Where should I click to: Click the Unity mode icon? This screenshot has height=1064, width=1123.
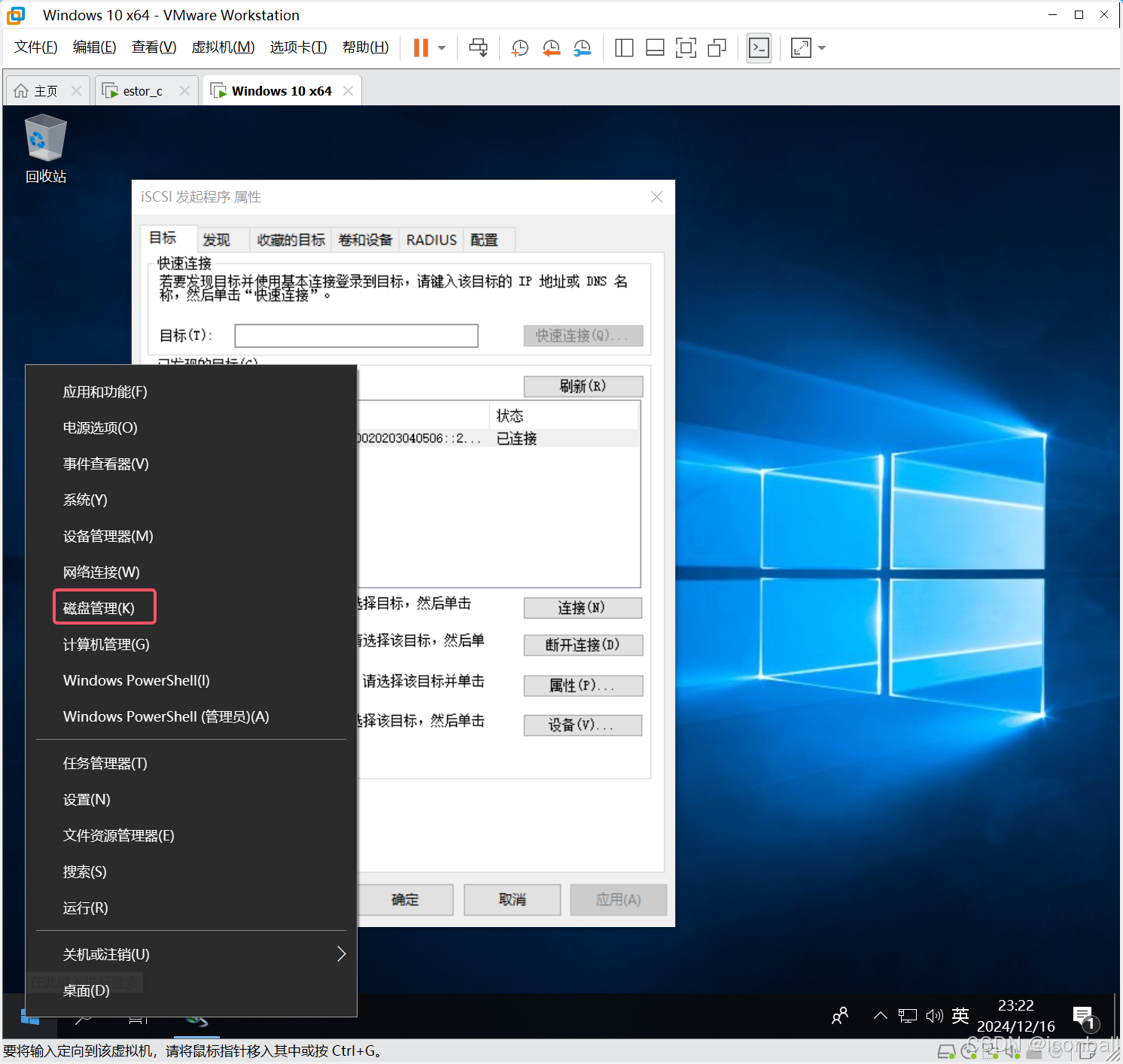(717, 48)
